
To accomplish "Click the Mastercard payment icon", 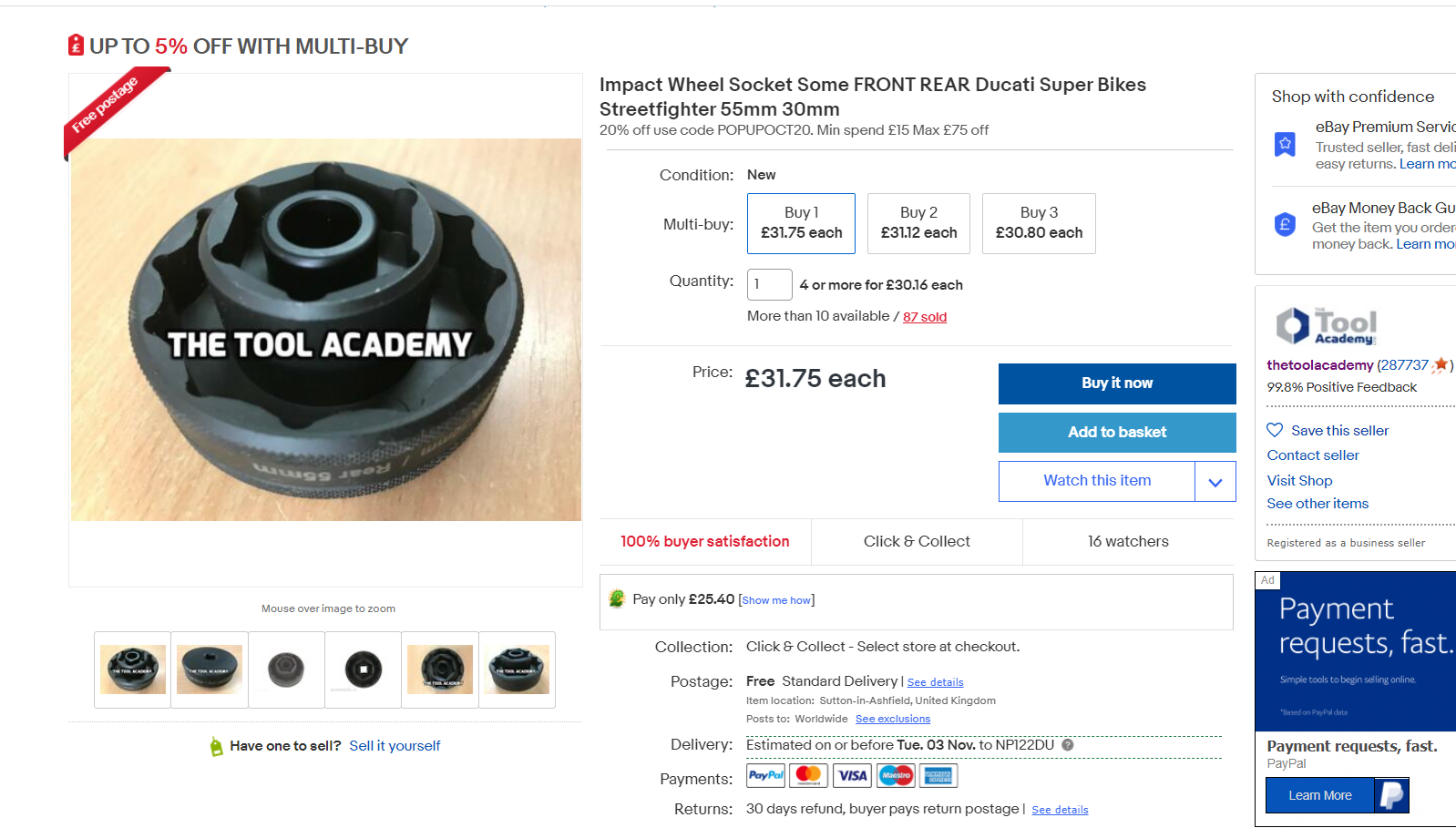I will [x=809, y=775].
